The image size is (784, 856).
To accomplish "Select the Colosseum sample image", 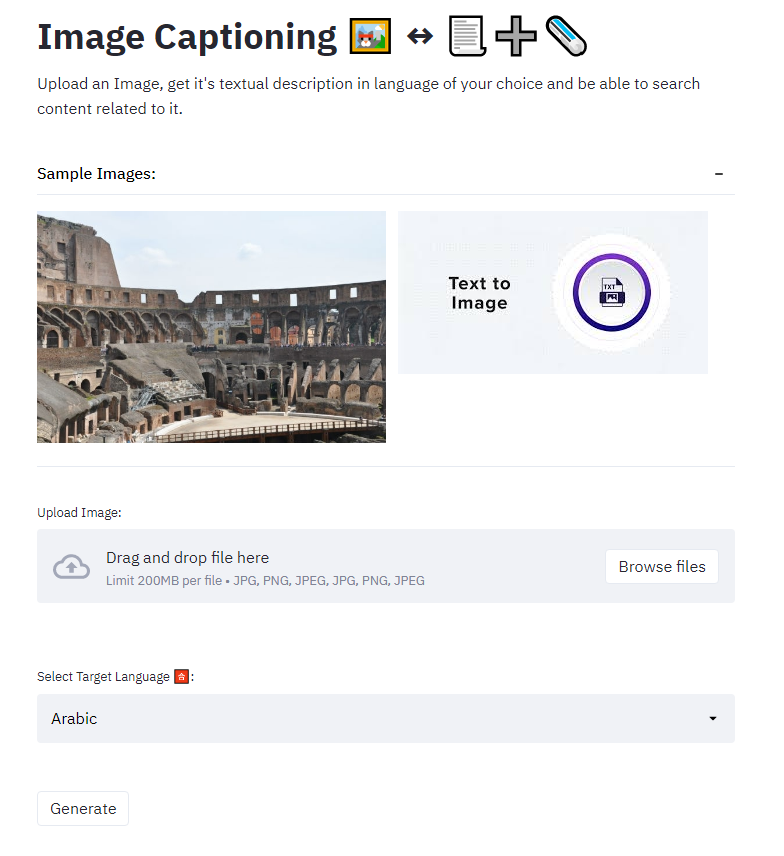I will point(211,326).
